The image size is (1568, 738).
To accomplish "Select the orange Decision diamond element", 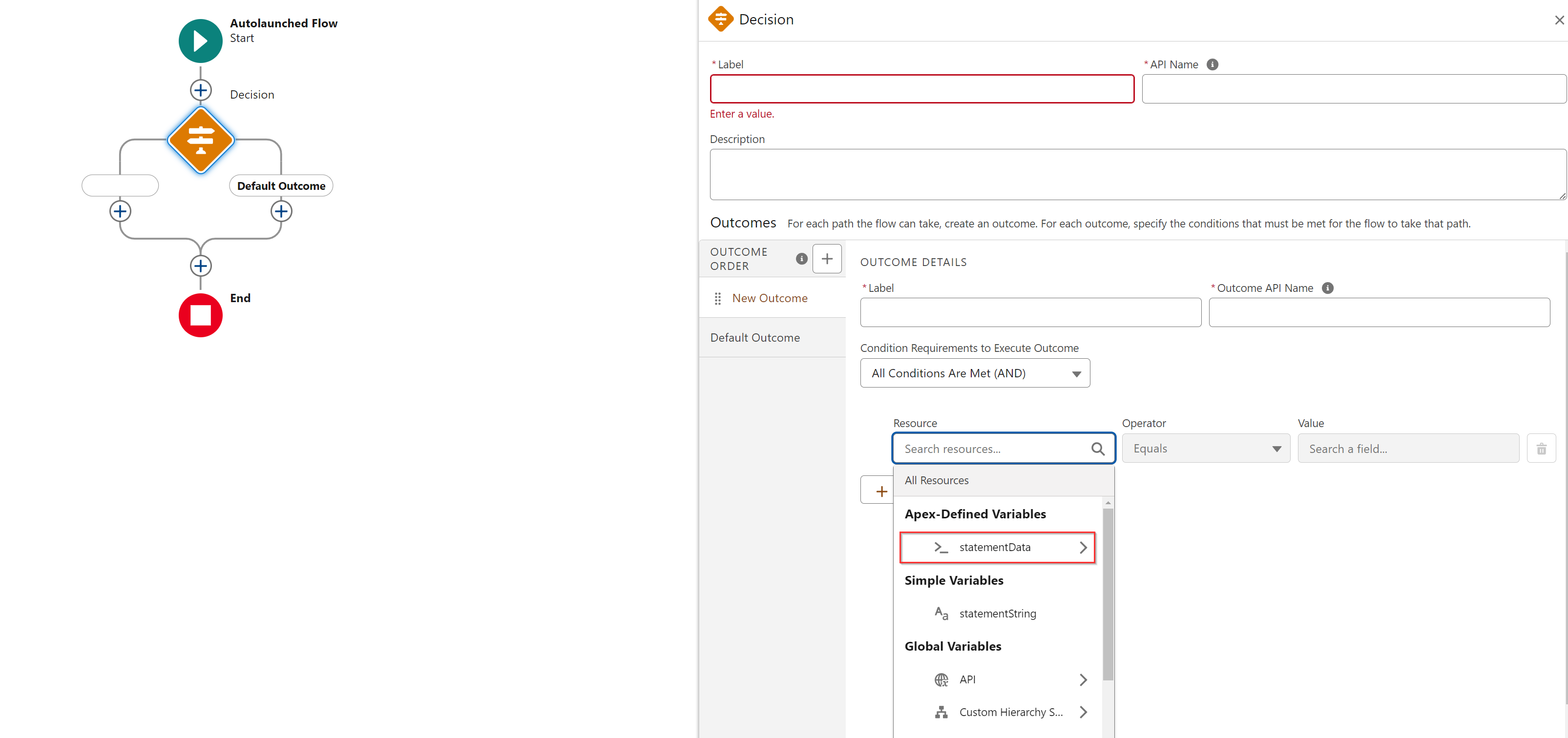I will click(200, 140).
